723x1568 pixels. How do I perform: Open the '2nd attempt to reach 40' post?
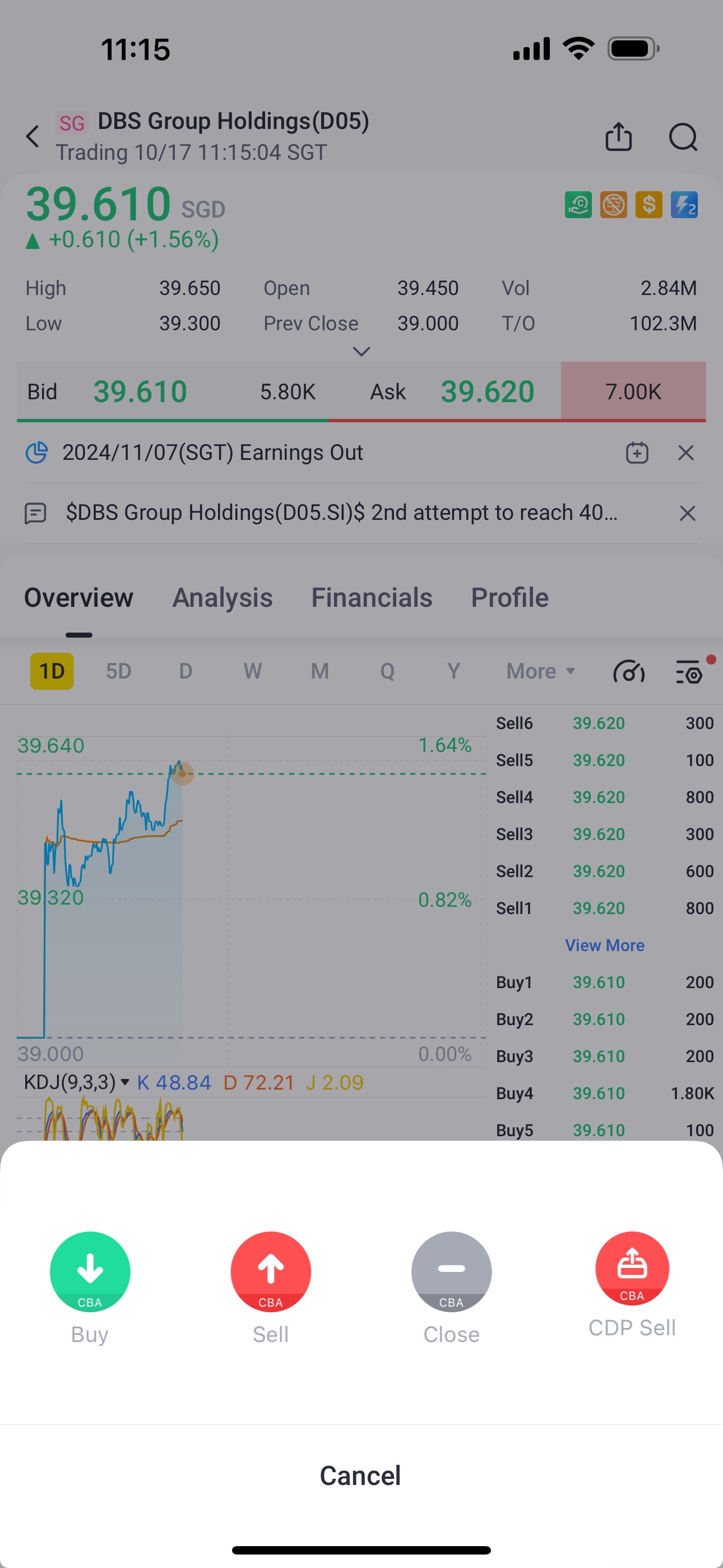[341, 513]
